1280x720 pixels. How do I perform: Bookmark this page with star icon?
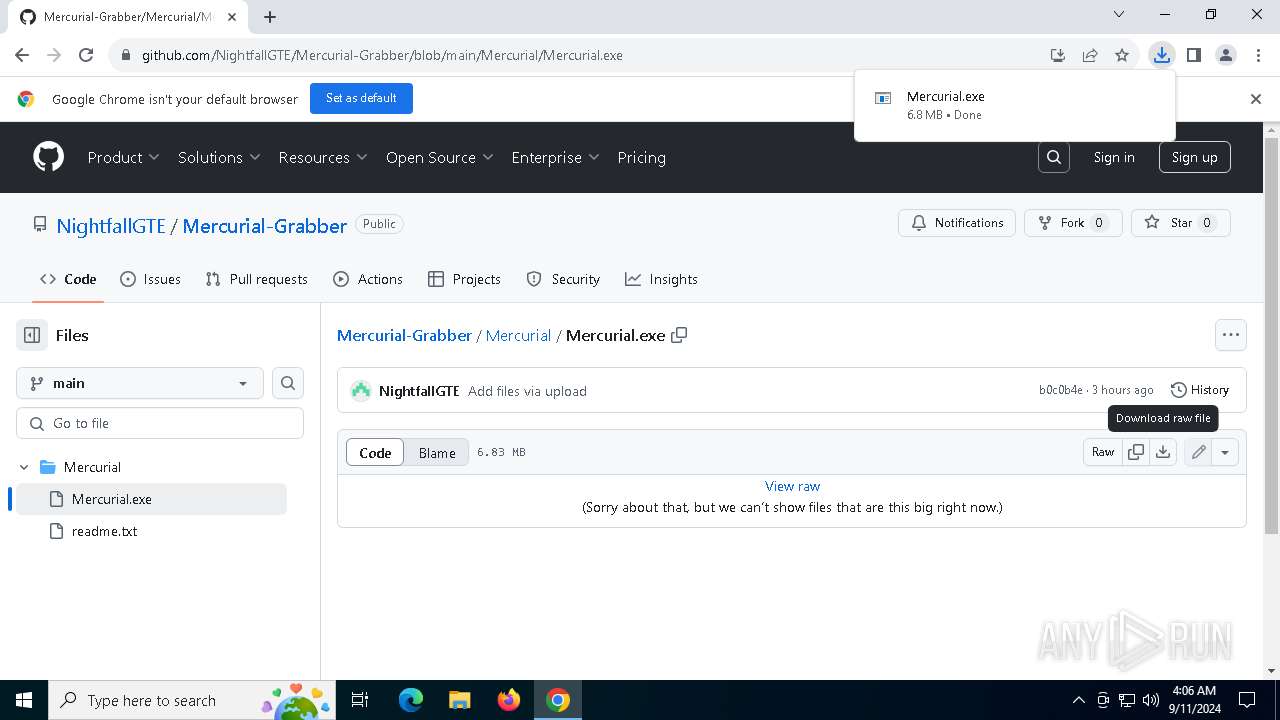coord(1122,55)
